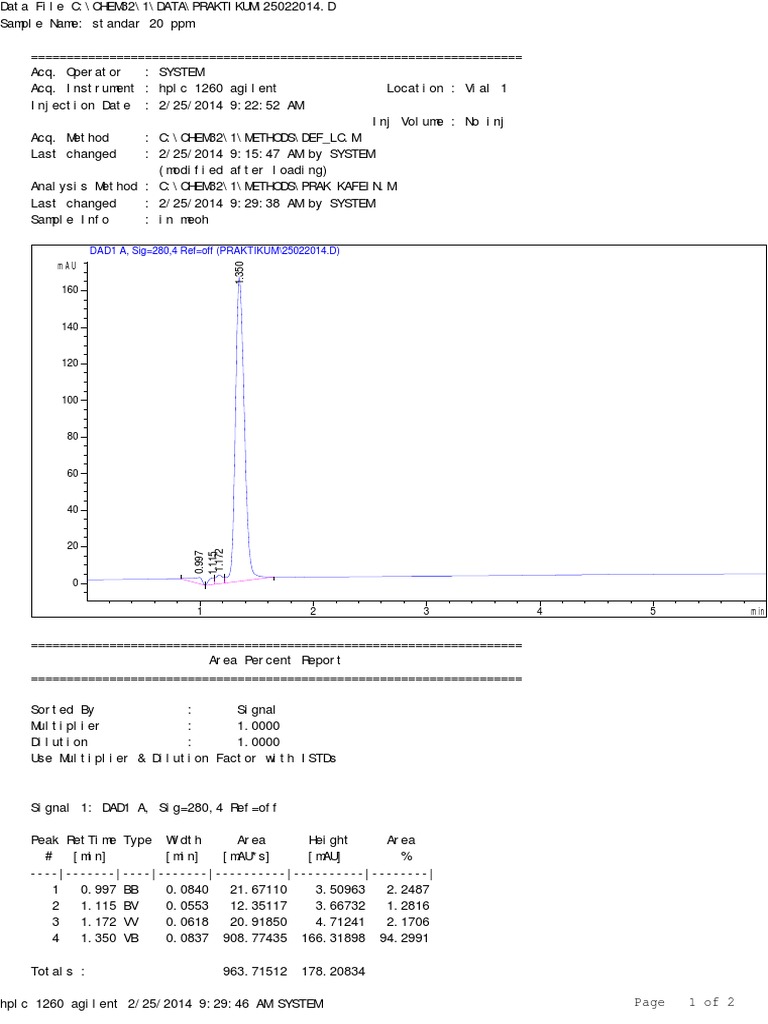The width and height of the screenshot is (768, 1024).
Task: Click the 1.172 peak label on chromatogram
Action: 220,560
